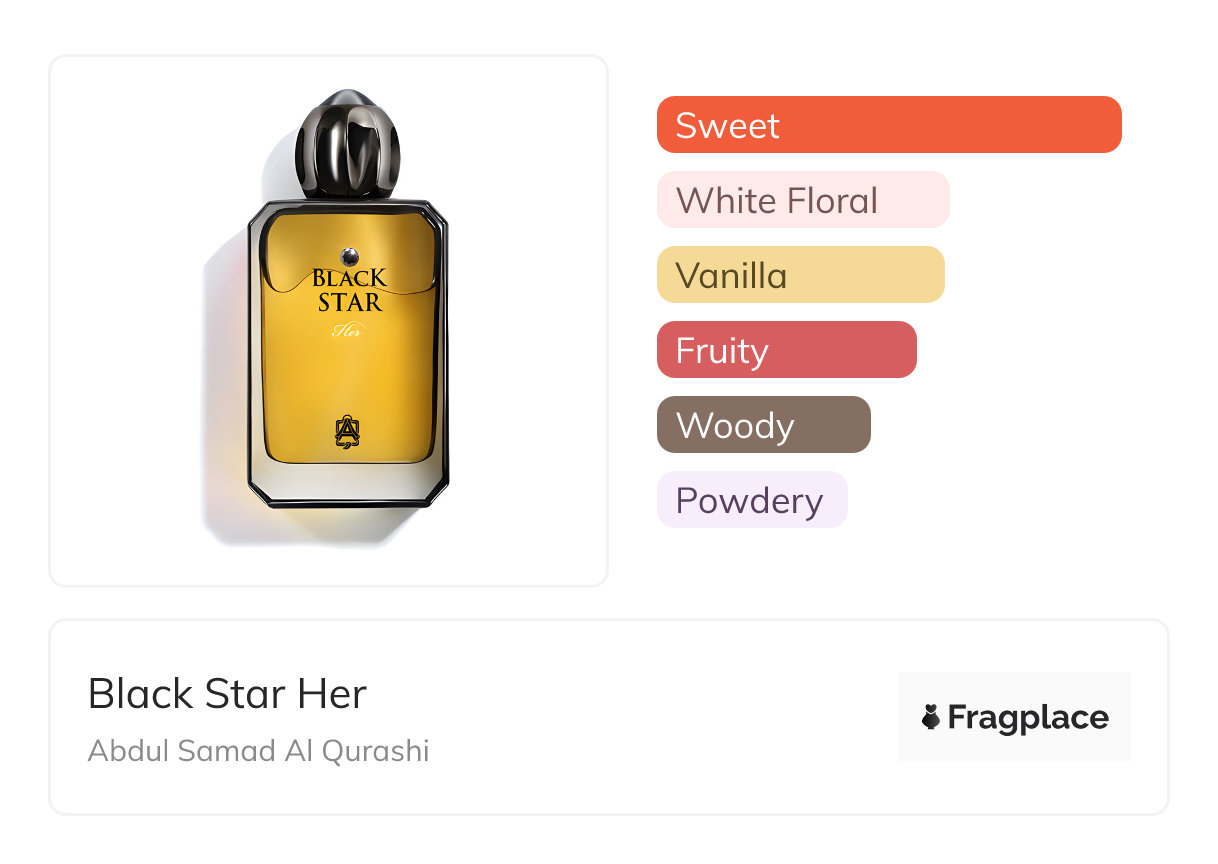Open the "Black Star Her" title link

click(x=227, y=694)
